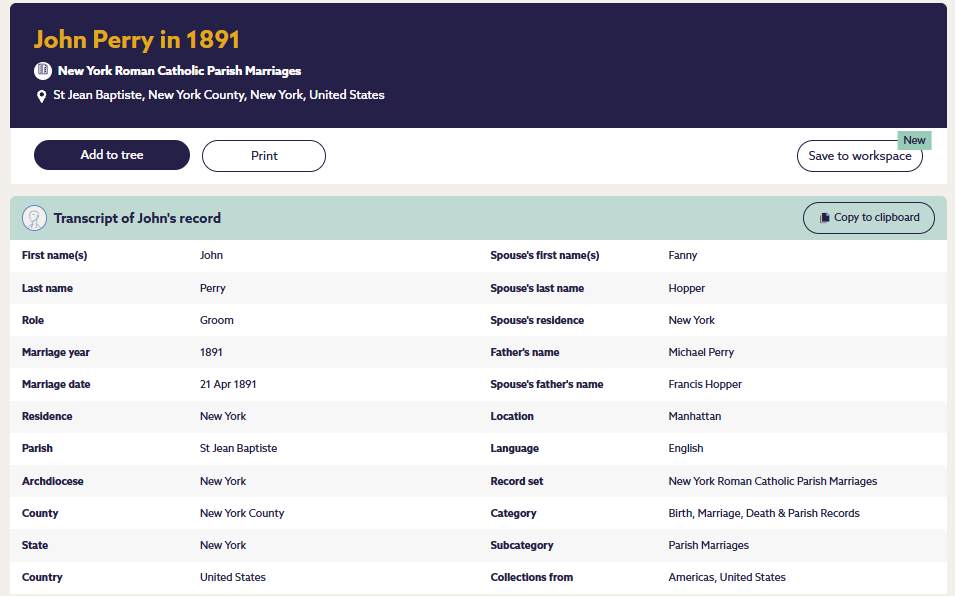
Task: Click Record set value New York Roman Catholic Parish Marriages
Action: [x=772, y=481]
